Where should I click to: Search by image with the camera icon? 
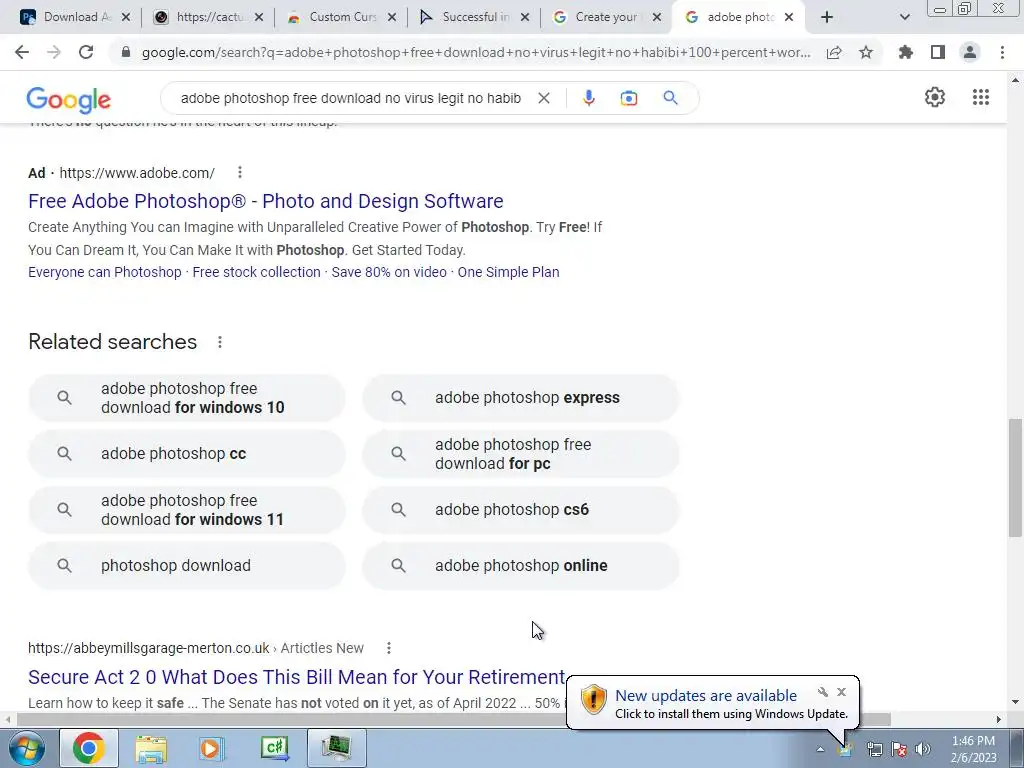click(629, 98)
